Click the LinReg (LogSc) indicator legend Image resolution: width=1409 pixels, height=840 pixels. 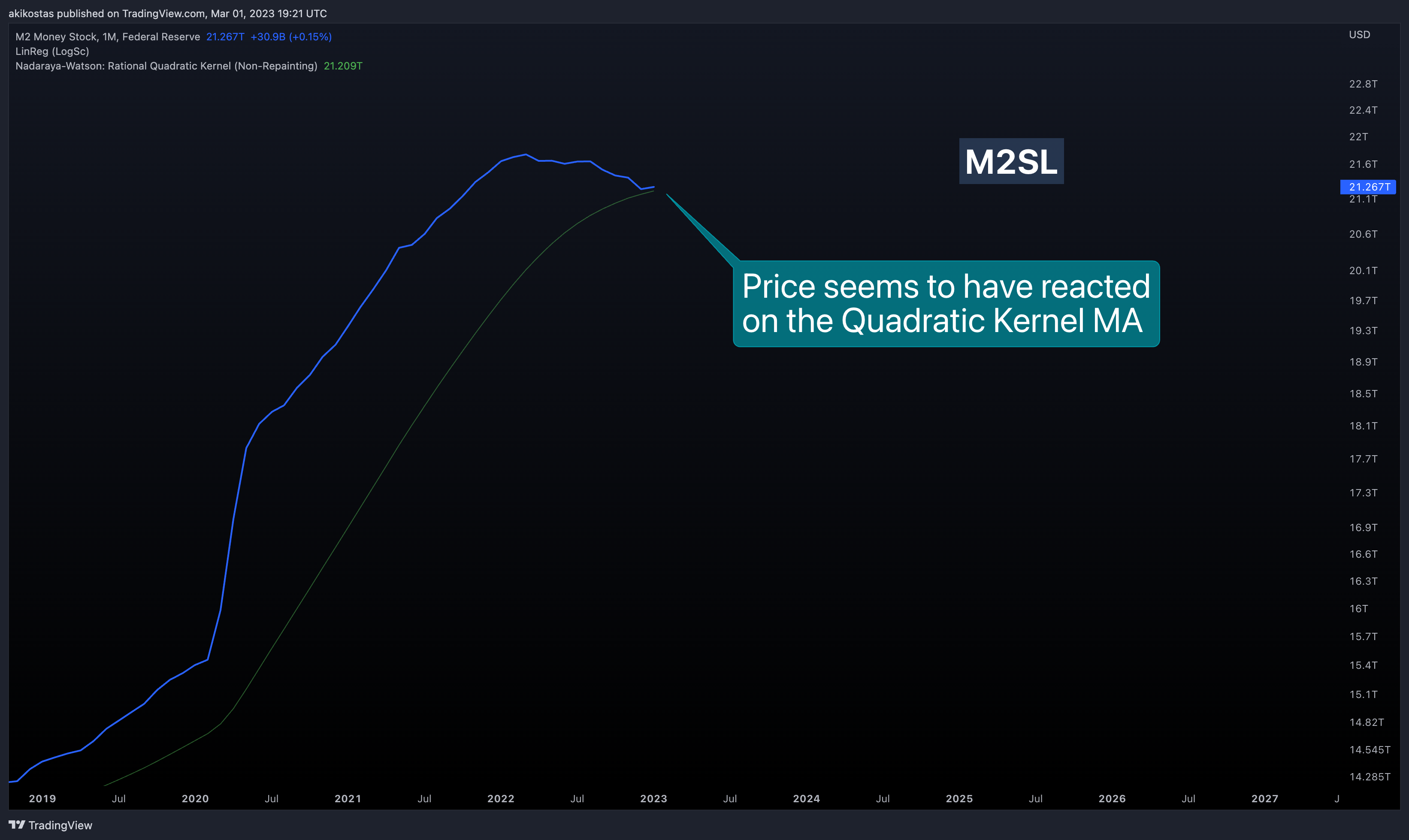click(52, 51)
